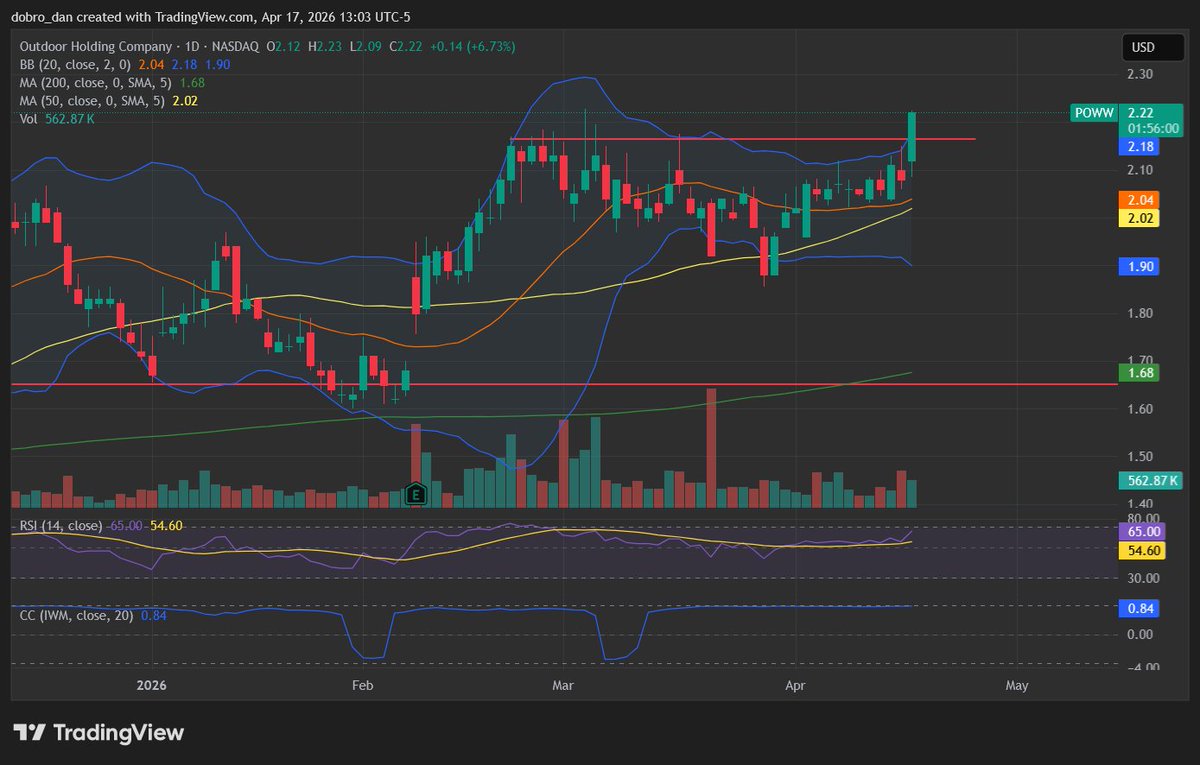Click the 1.60 price scale label
Image resolution: width=1200 pixels, height=765 pixels.
coord(1139,409)
